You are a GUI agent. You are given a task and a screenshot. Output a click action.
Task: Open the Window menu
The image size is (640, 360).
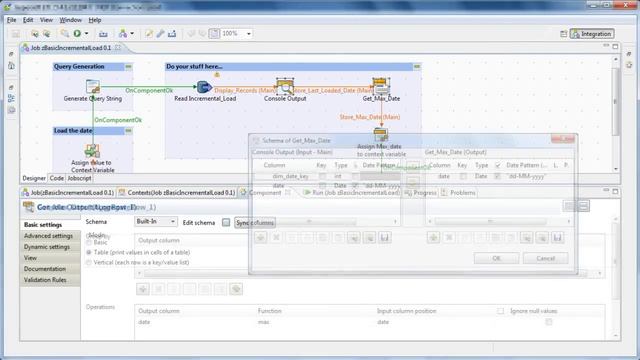click(71, 20)
